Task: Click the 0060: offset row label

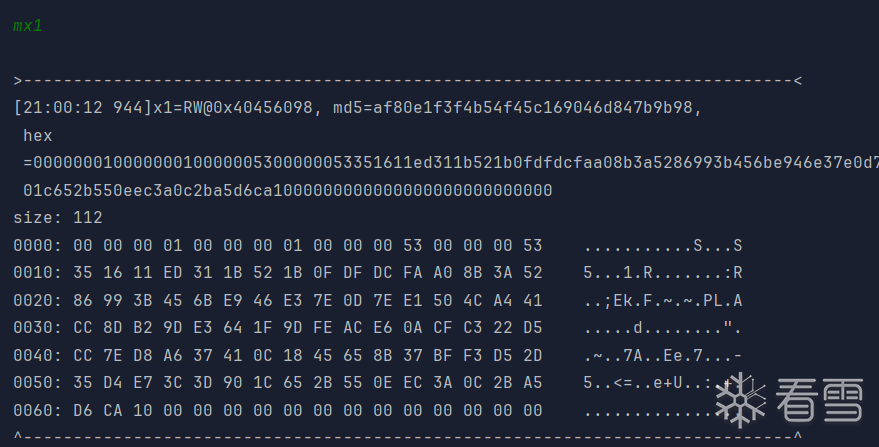Action: coord(38,410)
